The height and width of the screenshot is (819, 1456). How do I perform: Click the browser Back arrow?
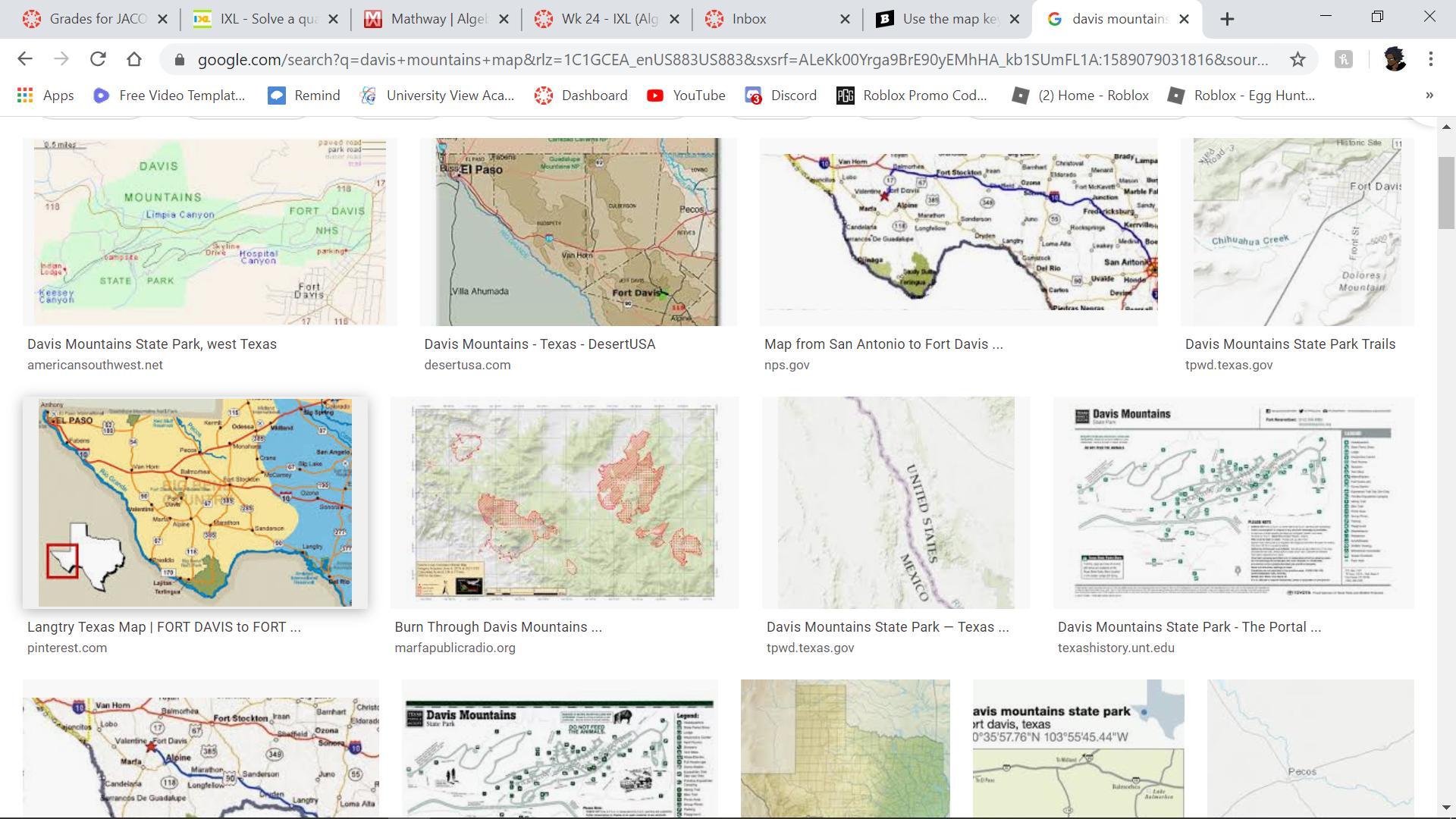click(x=24, y=59)
